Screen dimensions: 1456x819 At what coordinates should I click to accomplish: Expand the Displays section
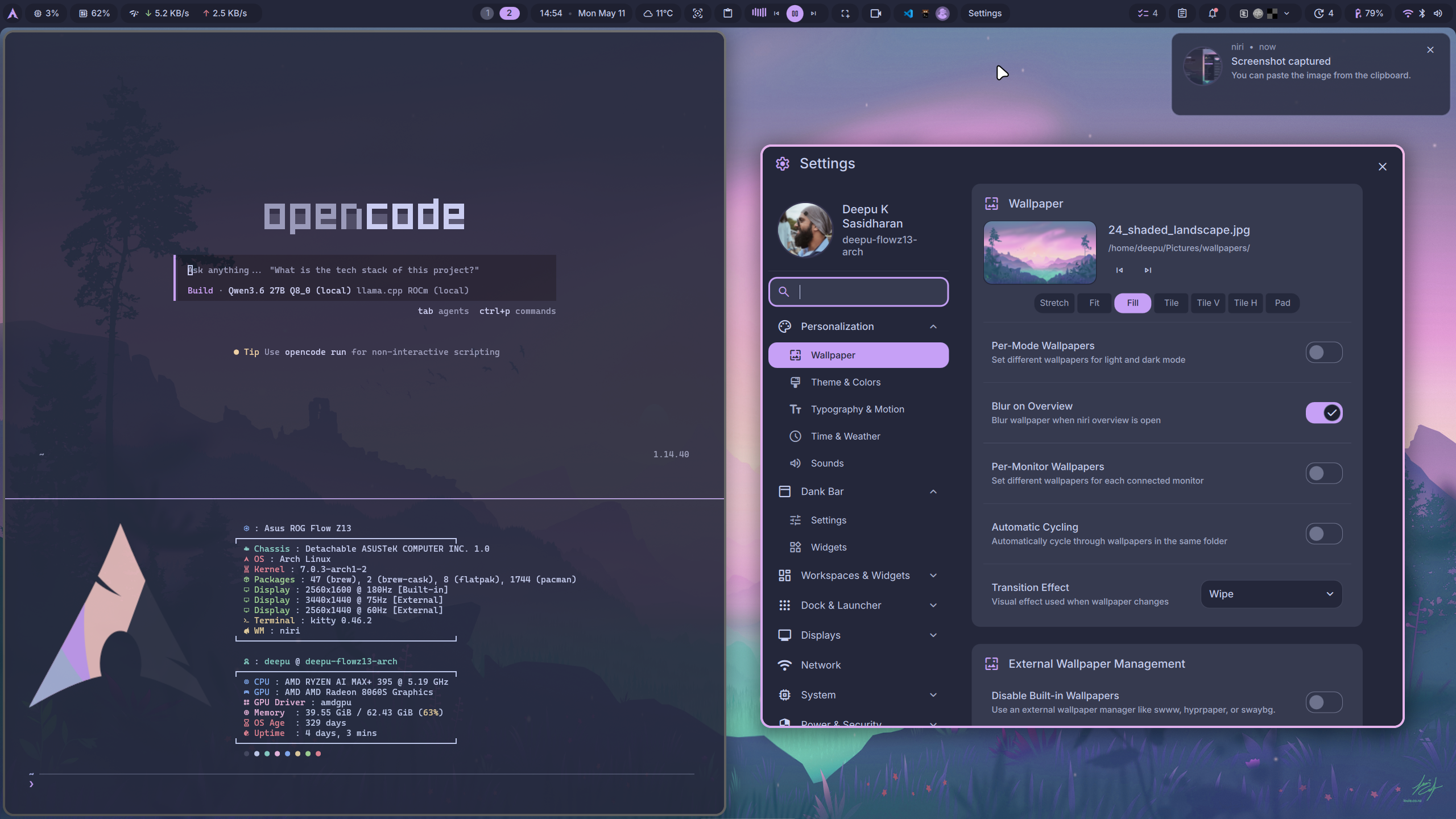point(858,635)
